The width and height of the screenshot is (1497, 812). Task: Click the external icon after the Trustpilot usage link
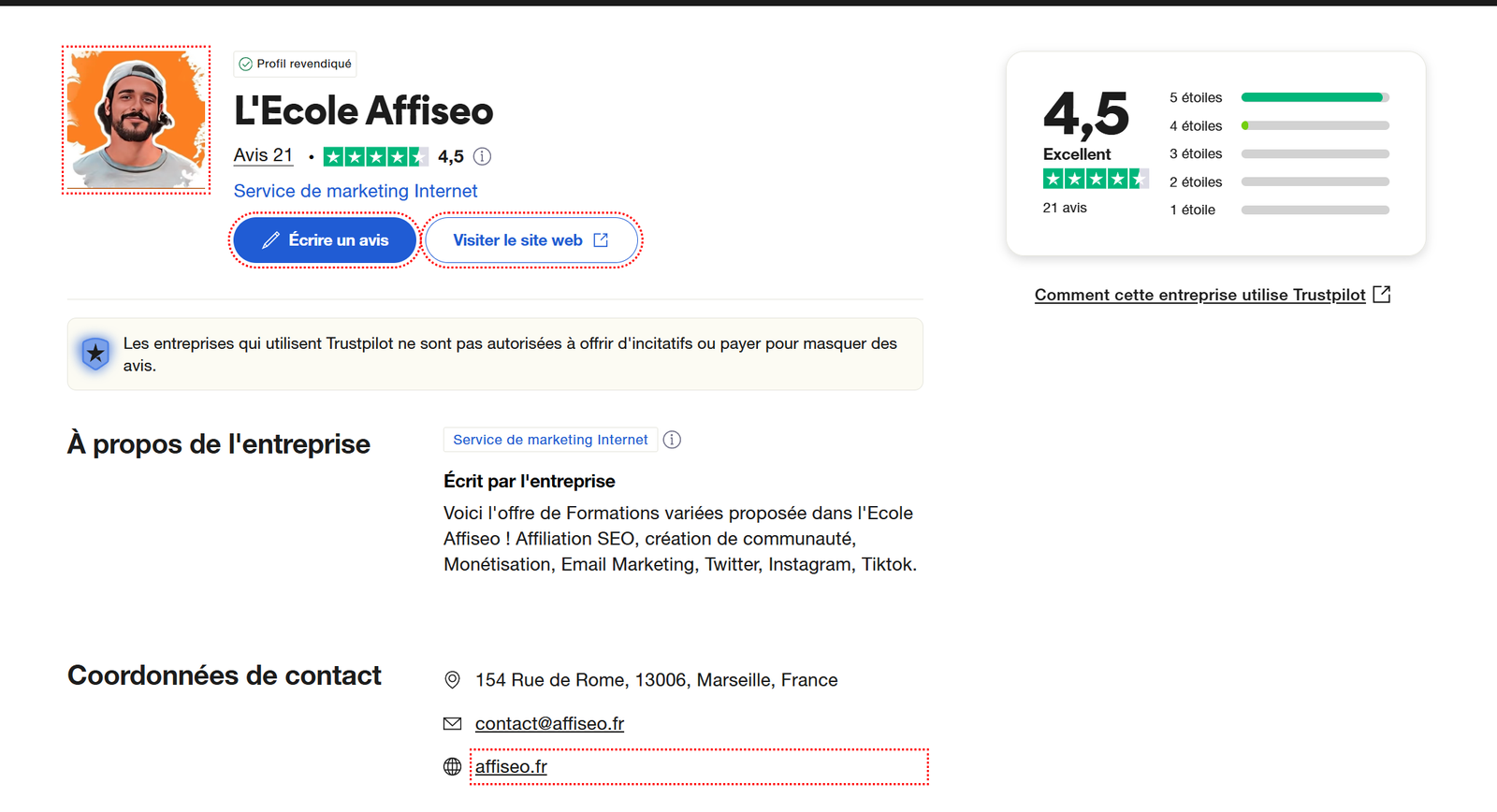[1382, 295]
